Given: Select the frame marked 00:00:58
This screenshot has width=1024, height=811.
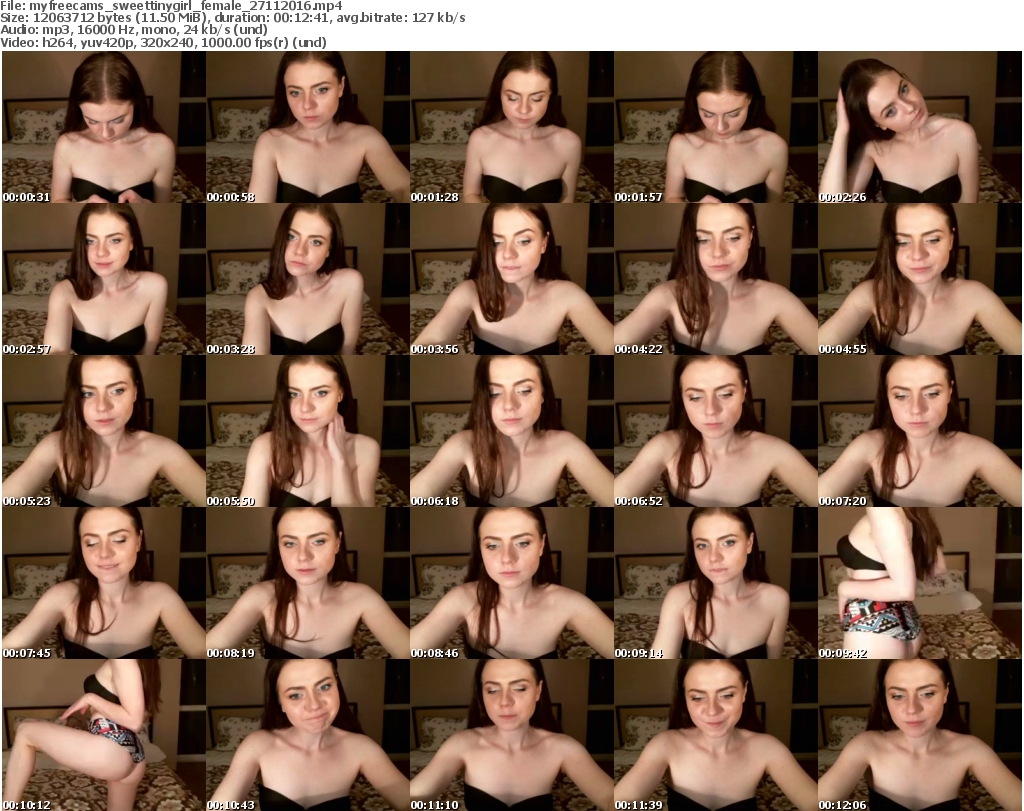Looking at the screenshot, I should click(307, 127).
